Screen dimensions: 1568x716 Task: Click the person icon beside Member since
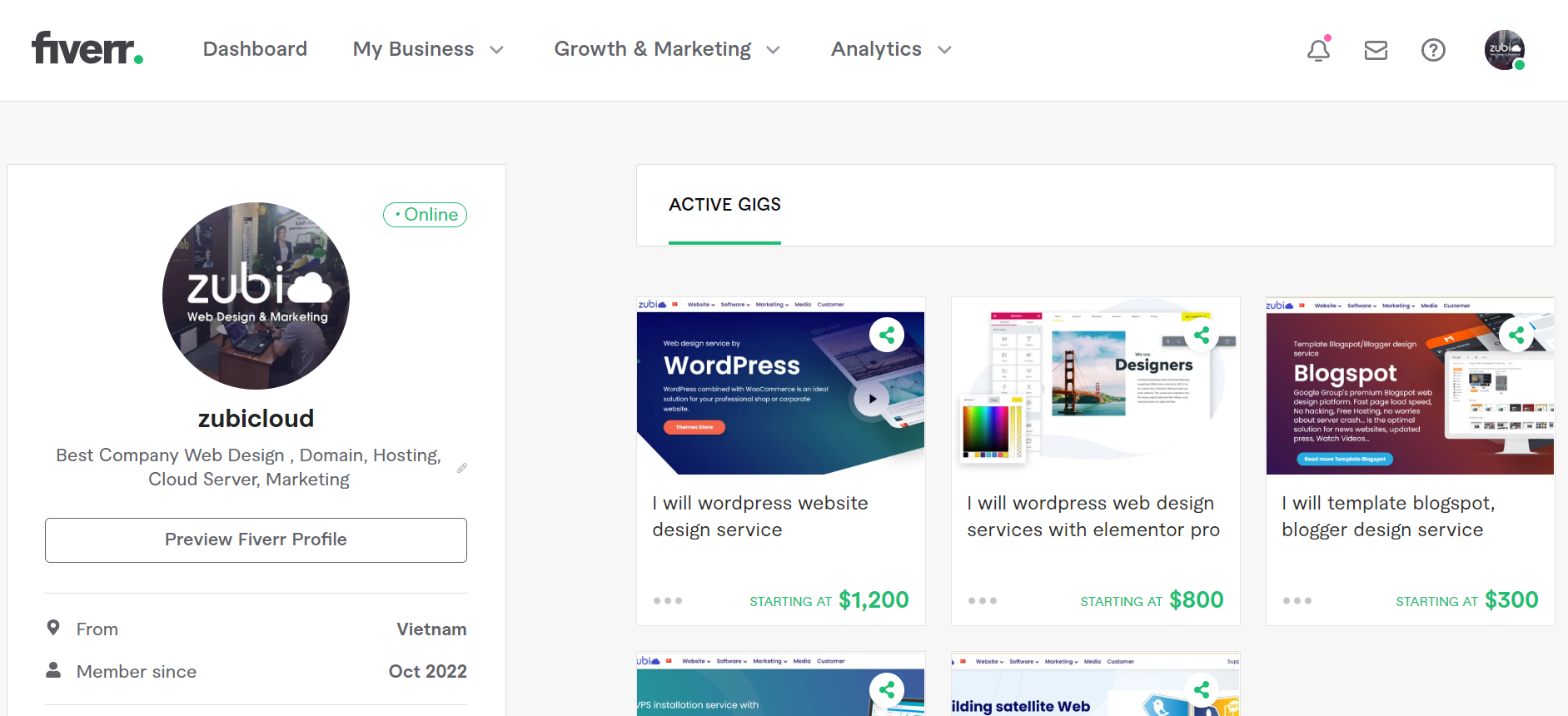(53, 669)
